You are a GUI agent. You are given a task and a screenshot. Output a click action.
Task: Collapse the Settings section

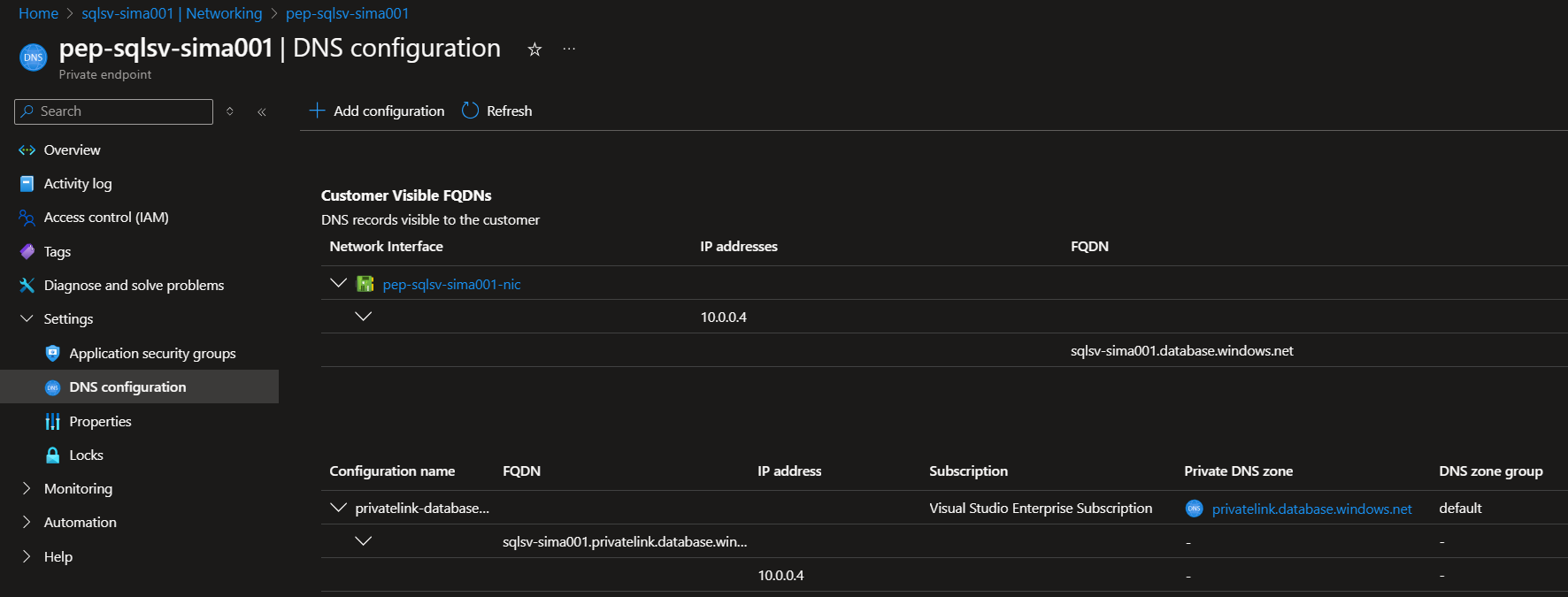tap(27, 318)
